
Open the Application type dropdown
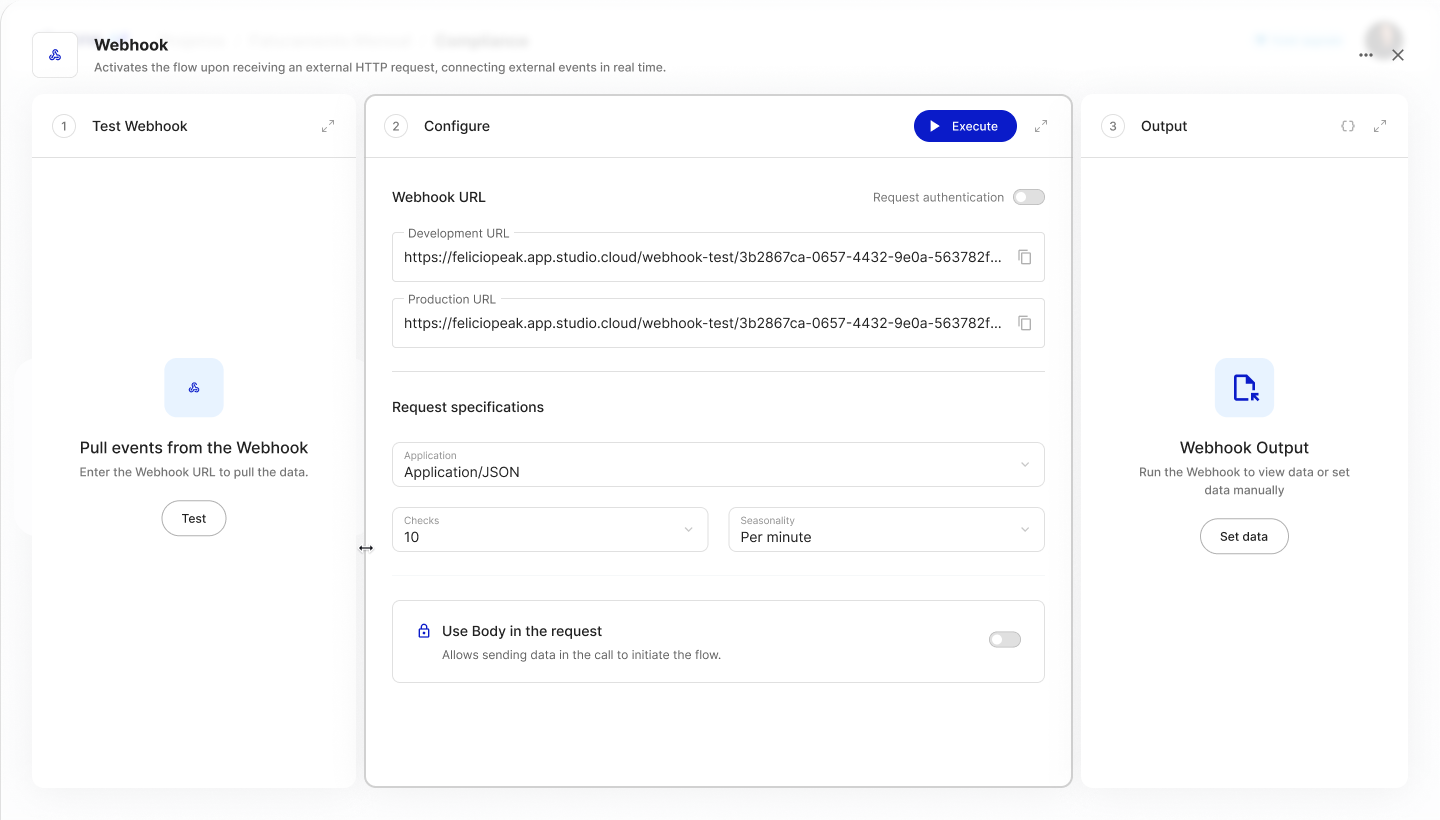tap(718, 465)
